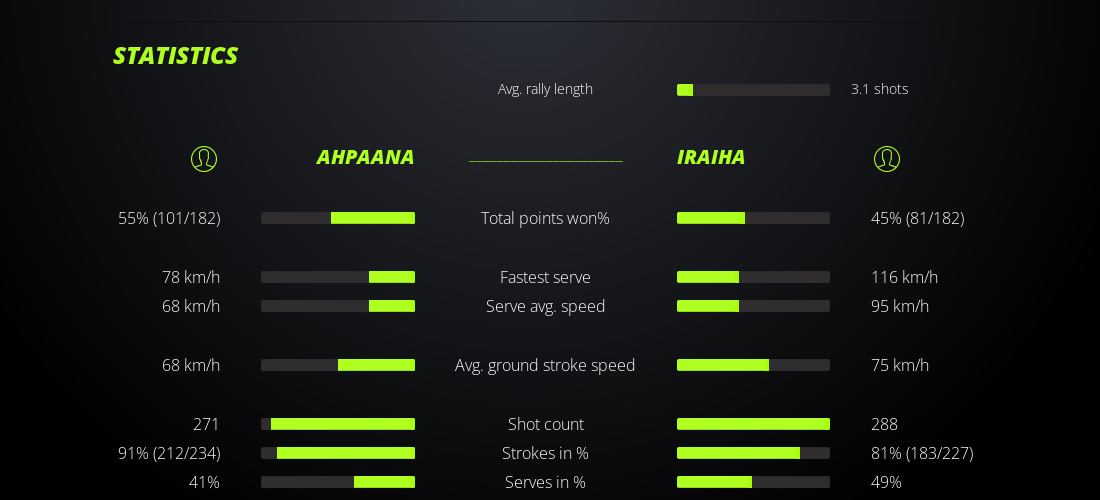
Task: Click Iraiha's Serves in % bar
Action: pos(753,482)
